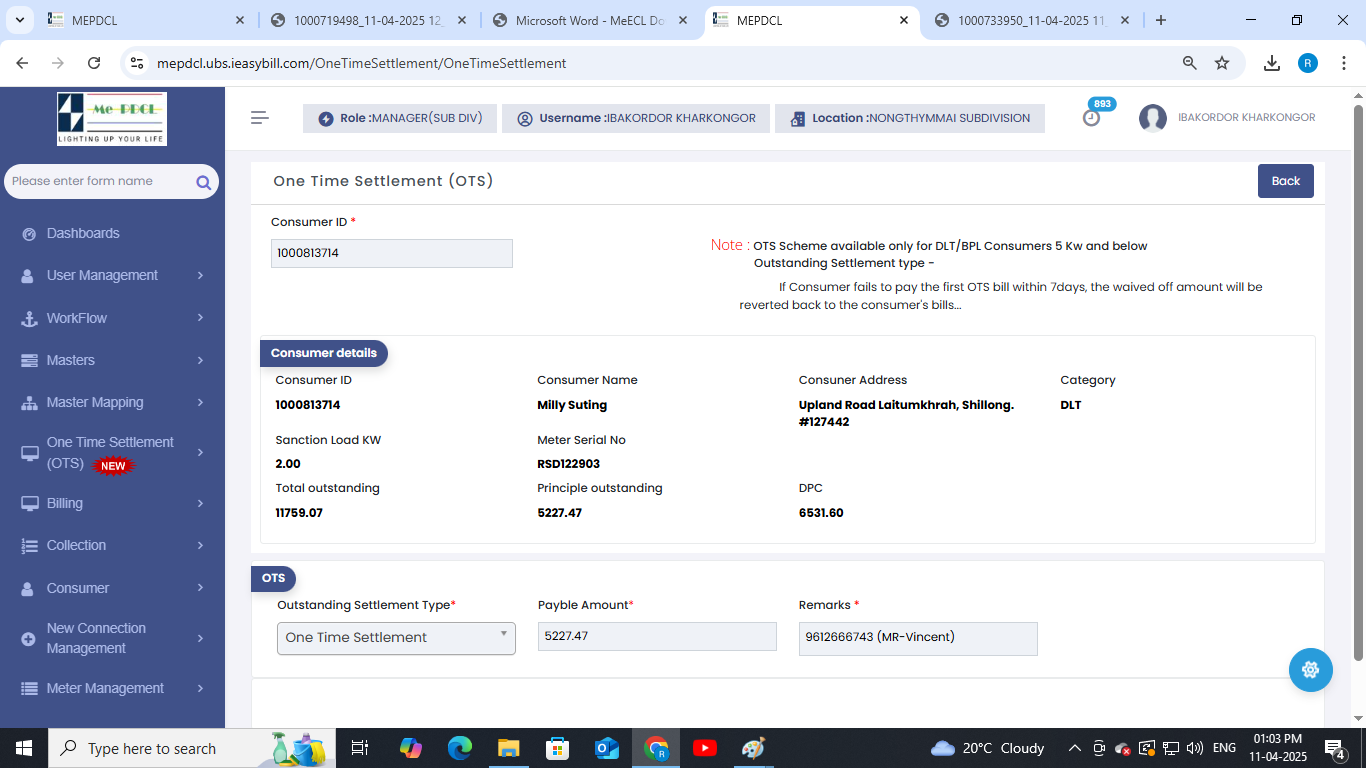Bookmark this page with the star icon

(x=1222, y=63)
